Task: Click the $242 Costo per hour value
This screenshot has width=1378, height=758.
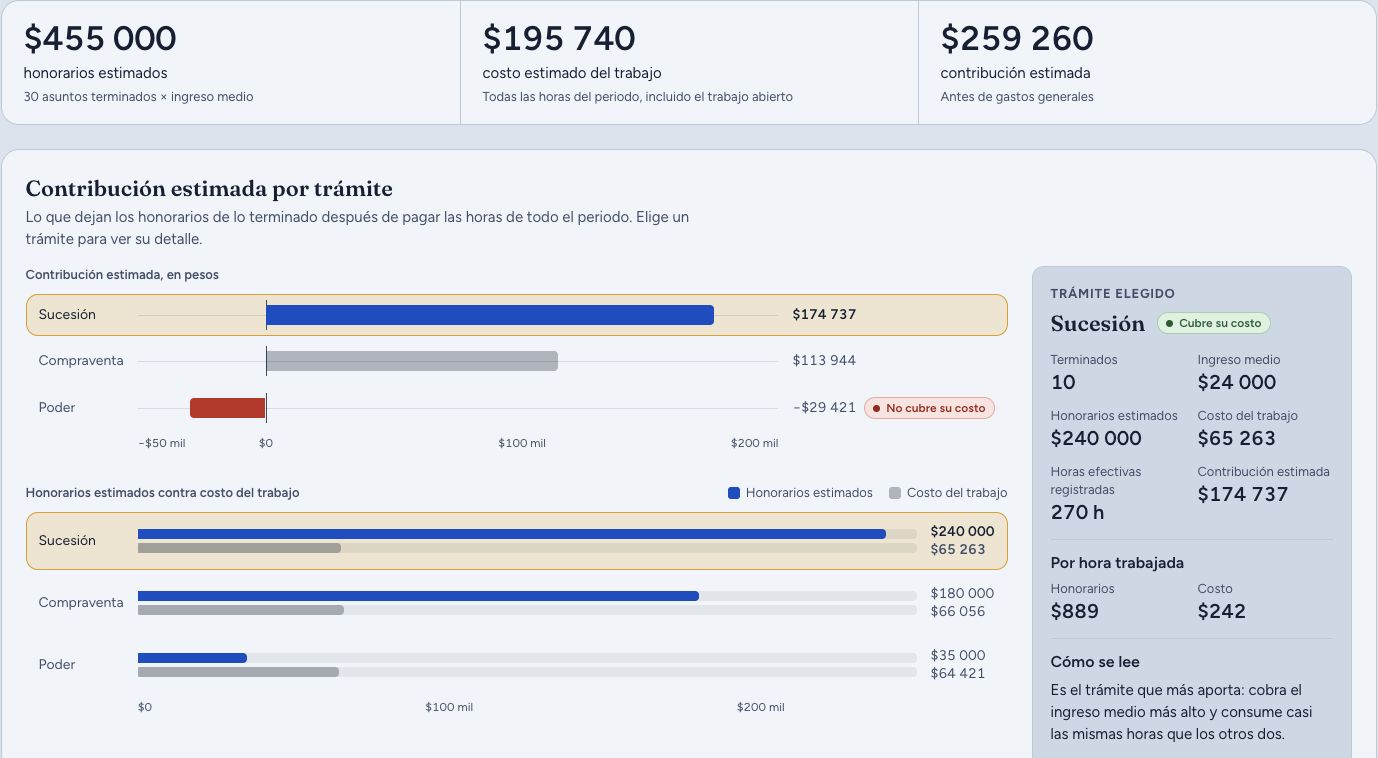Action: (x=1221, y=611)
